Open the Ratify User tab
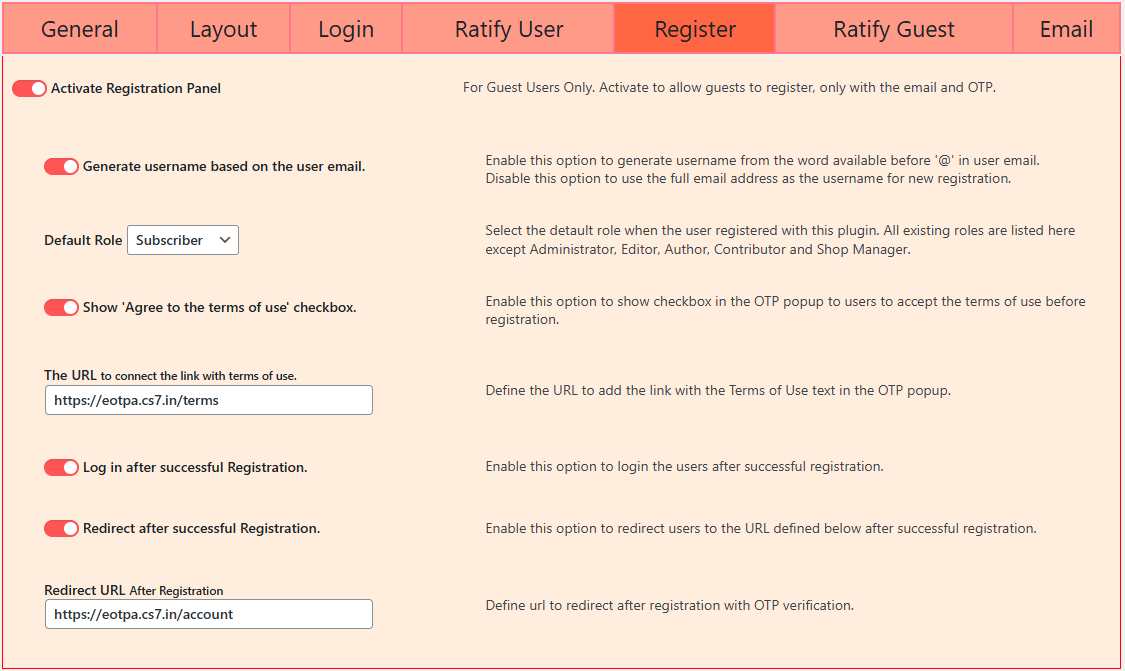The width and height of the screenshot is (1125, 671). pyautogui.click(x=509, y=29)
